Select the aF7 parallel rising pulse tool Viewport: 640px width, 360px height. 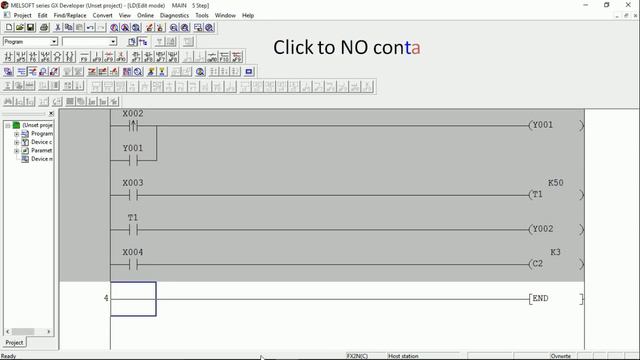point(161,56)
